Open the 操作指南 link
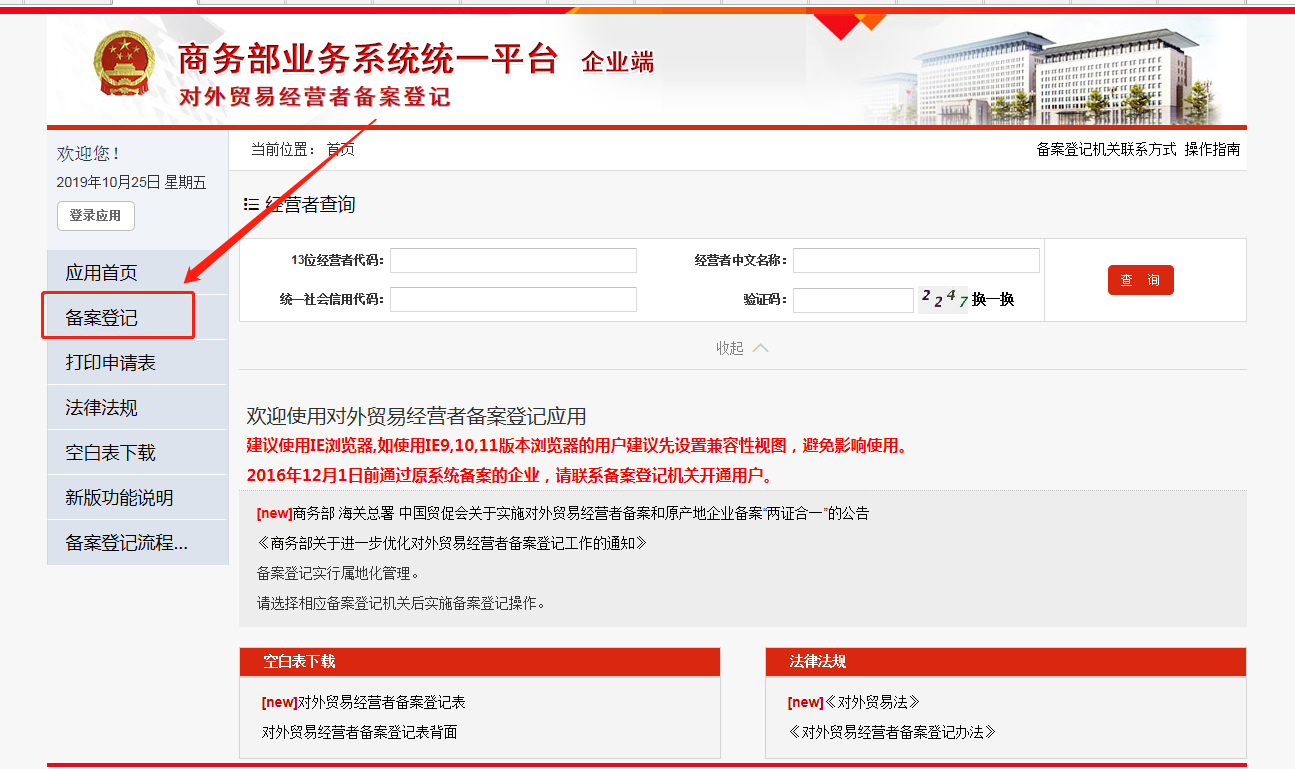The width and height of the screenshot is (1295, 769). 1212,150
